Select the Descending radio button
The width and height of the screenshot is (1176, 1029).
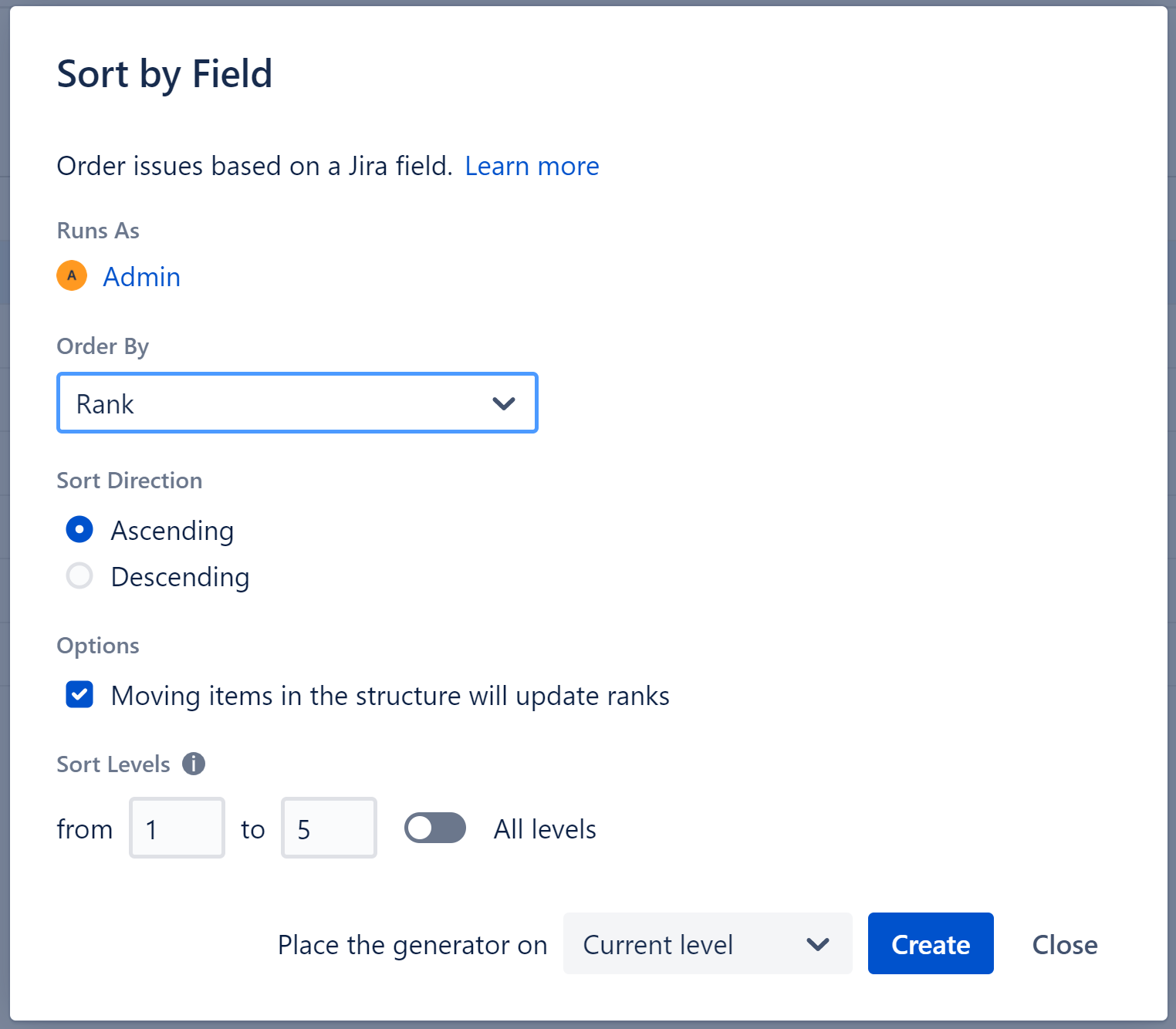79,576
